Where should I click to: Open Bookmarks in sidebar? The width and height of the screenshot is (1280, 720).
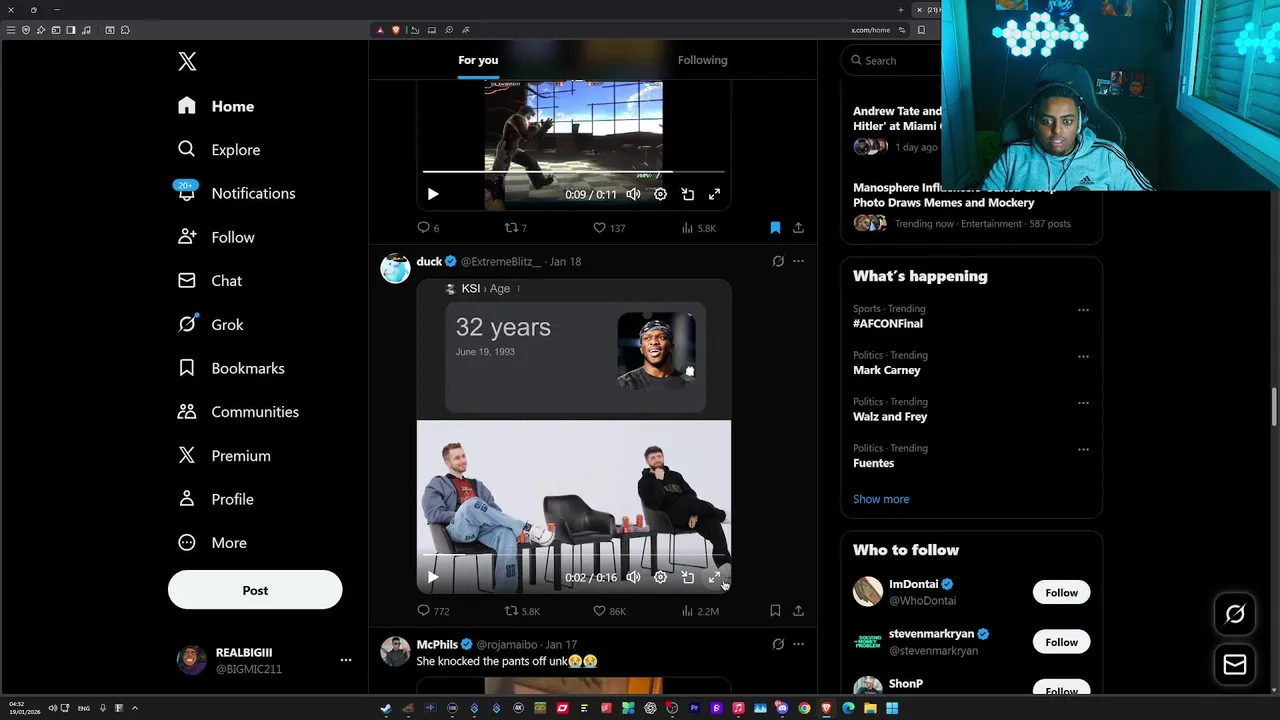click(231, 368)
